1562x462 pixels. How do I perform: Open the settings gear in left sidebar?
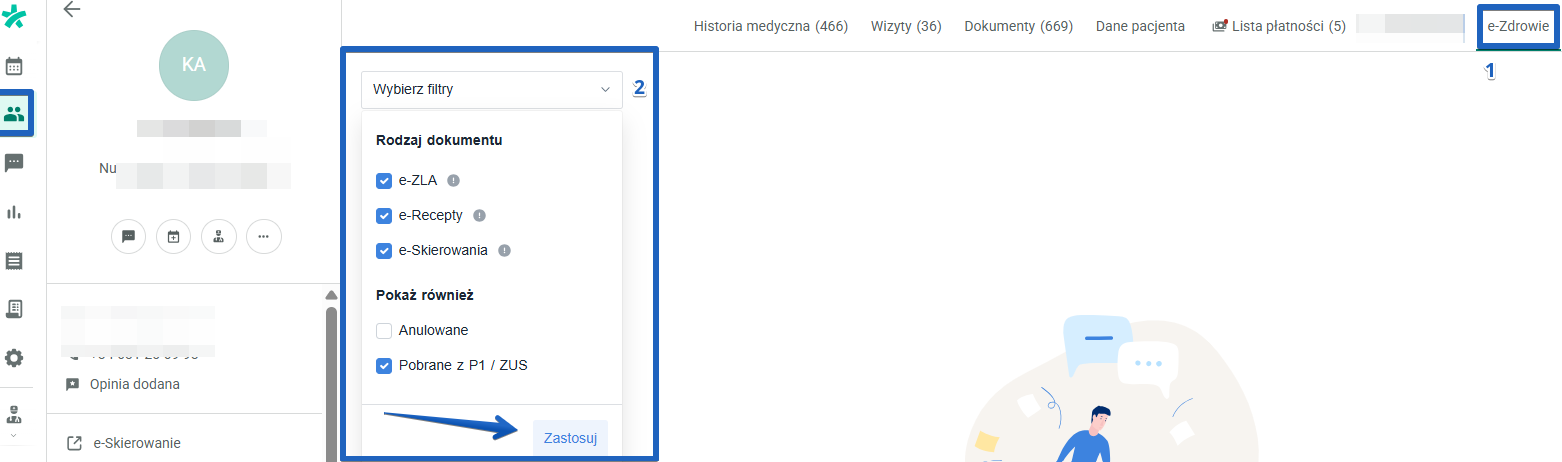pos(14,358)
